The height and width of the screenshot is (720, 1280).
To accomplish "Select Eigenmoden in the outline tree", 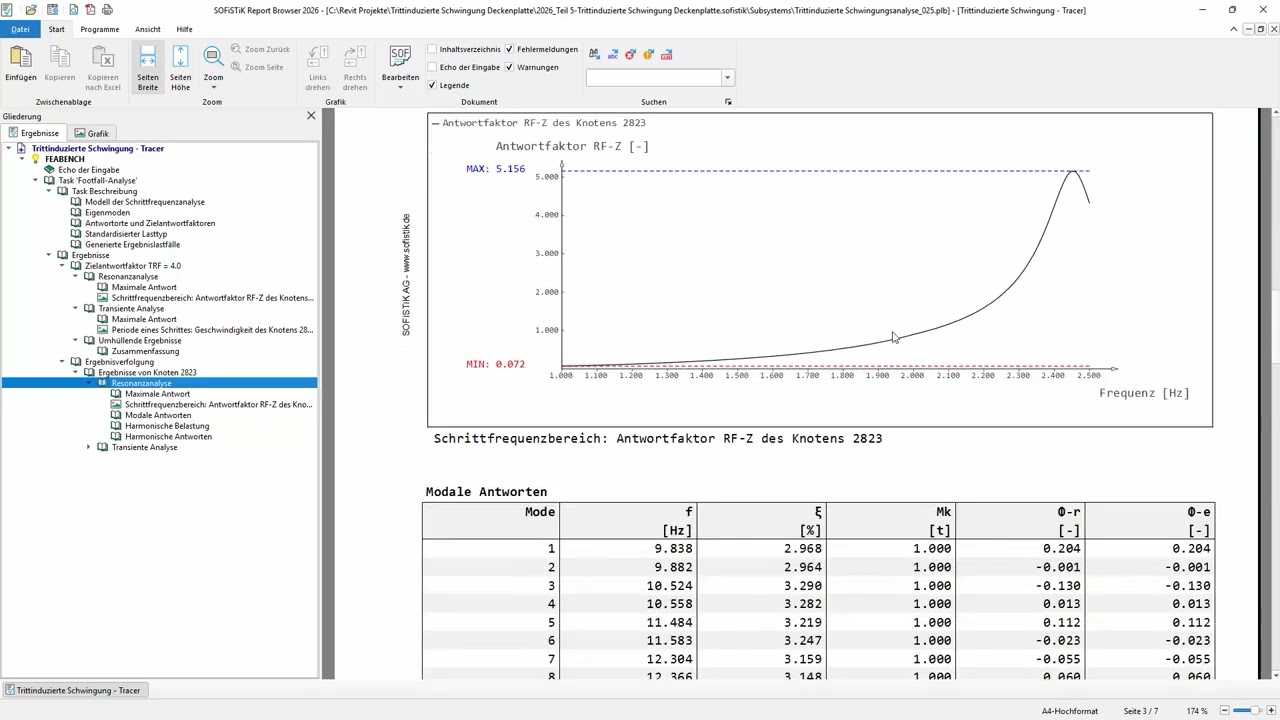I will [x=107, y=213].
